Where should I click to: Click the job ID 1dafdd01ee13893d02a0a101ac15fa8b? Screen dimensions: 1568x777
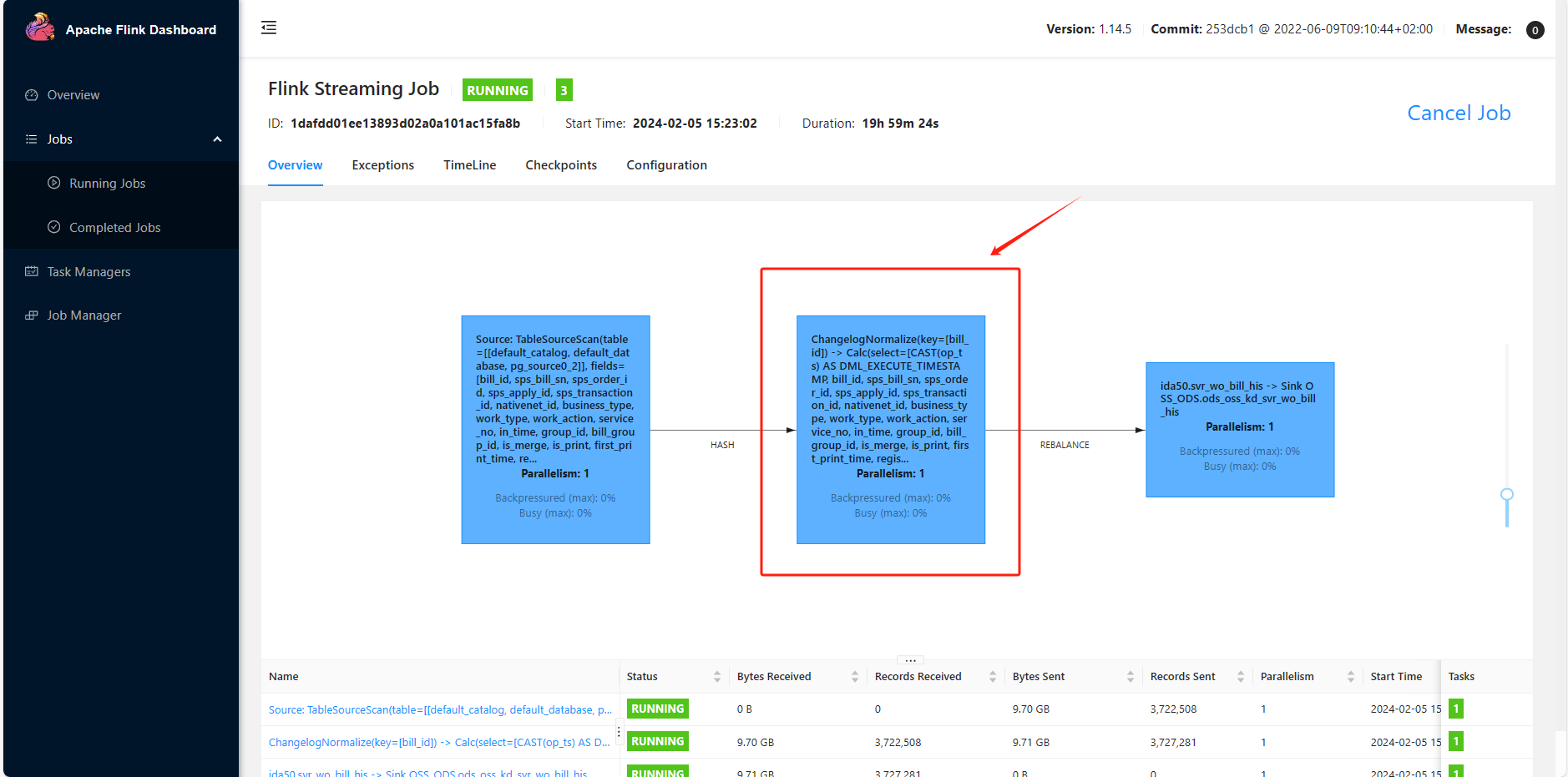click(405, 124)
